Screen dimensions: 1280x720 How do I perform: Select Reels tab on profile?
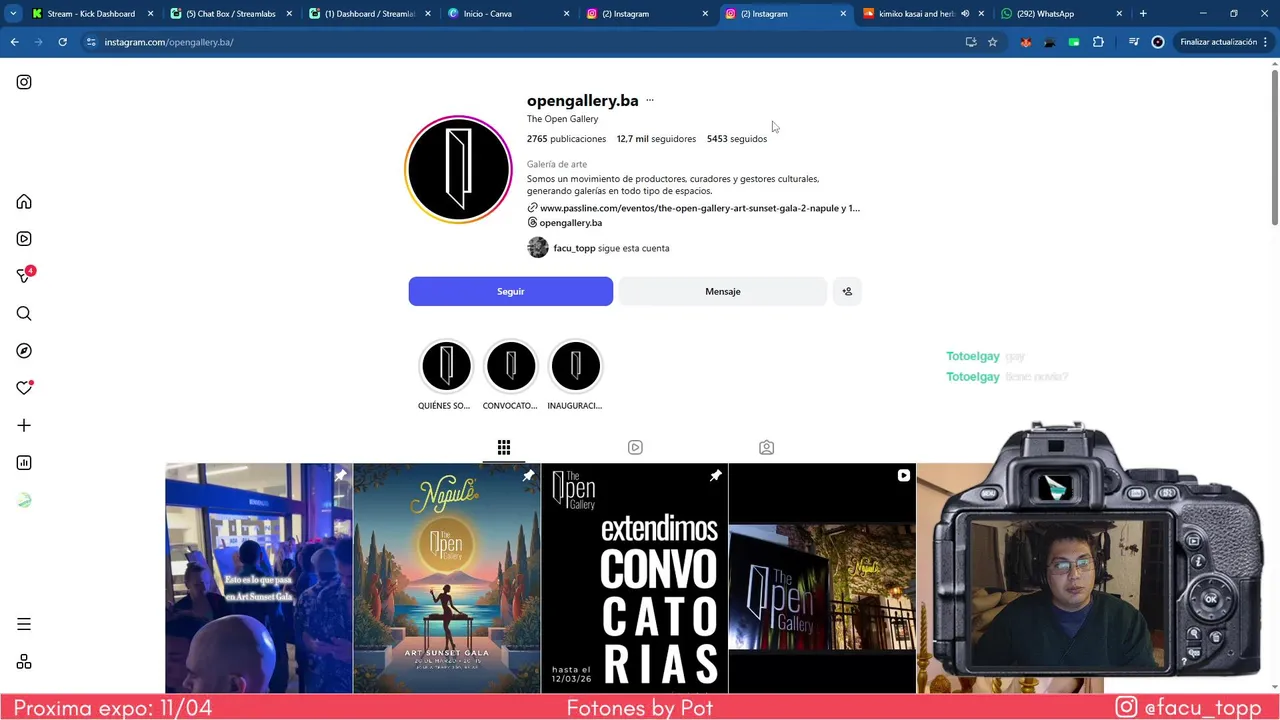pyautogui.click(x=635, y=447)
